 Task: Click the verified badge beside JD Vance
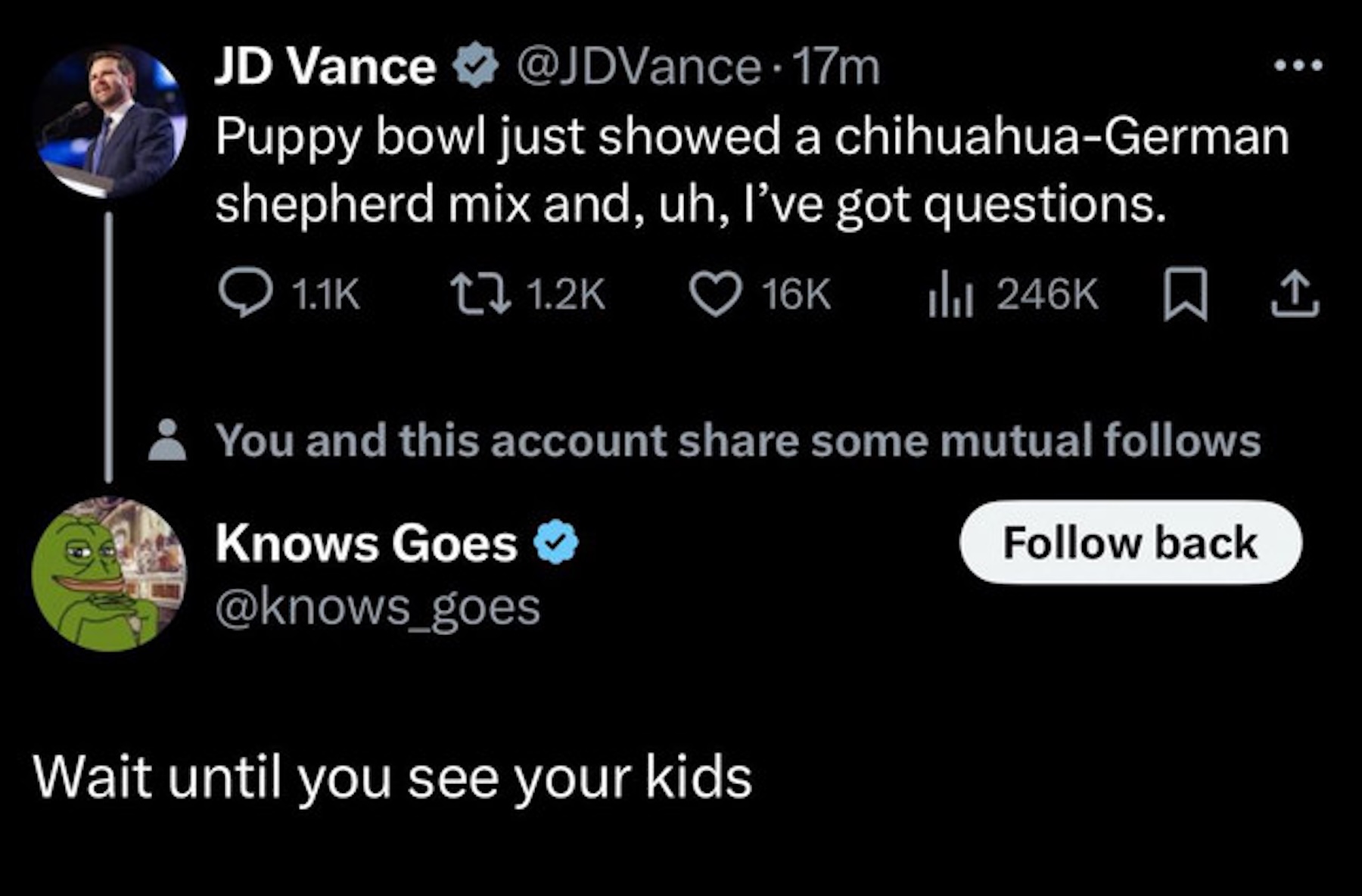(475, 66)
